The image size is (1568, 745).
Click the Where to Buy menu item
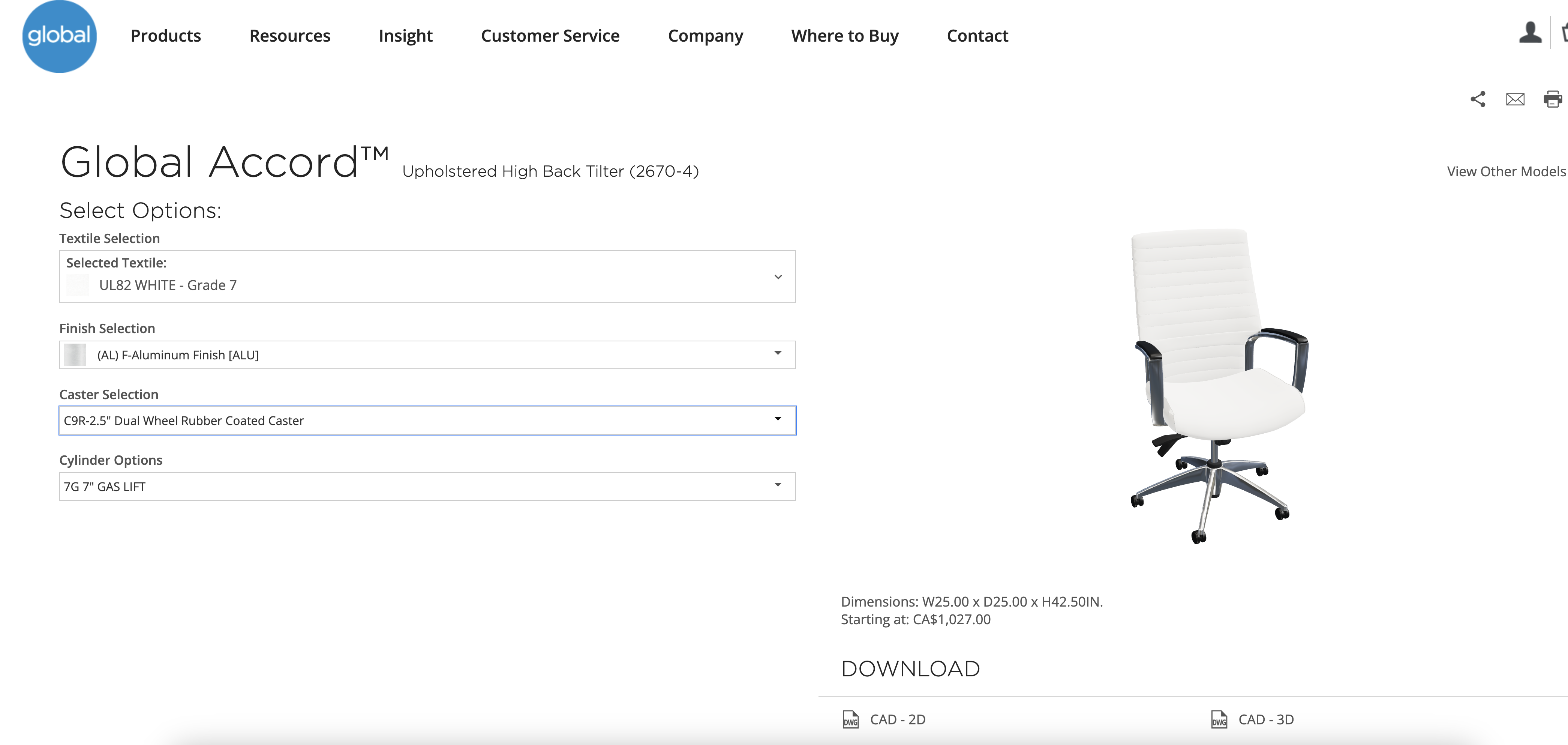(x=844, y=36)
